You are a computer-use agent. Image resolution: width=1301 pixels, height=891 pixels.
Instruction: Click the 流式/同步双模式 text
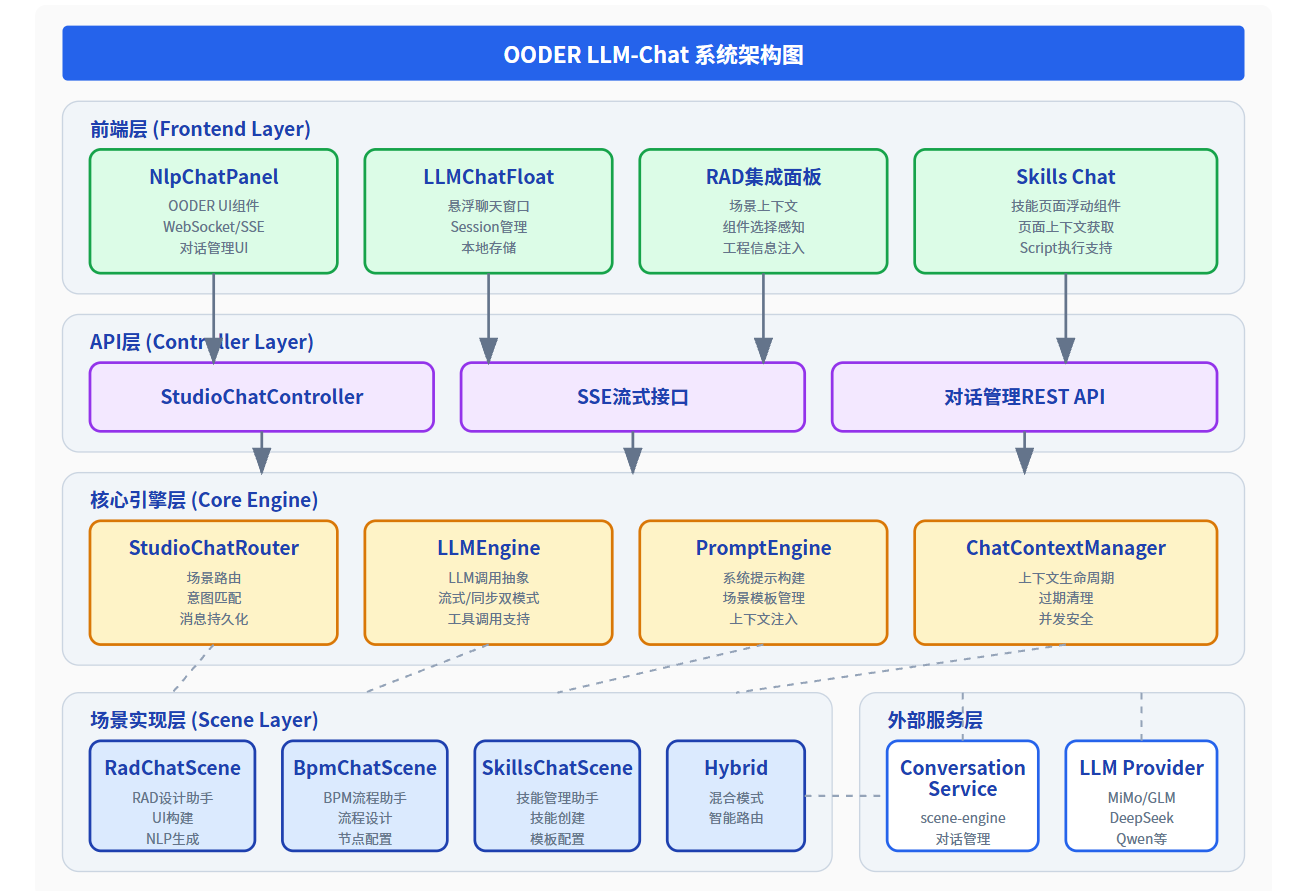pos(489,598)
